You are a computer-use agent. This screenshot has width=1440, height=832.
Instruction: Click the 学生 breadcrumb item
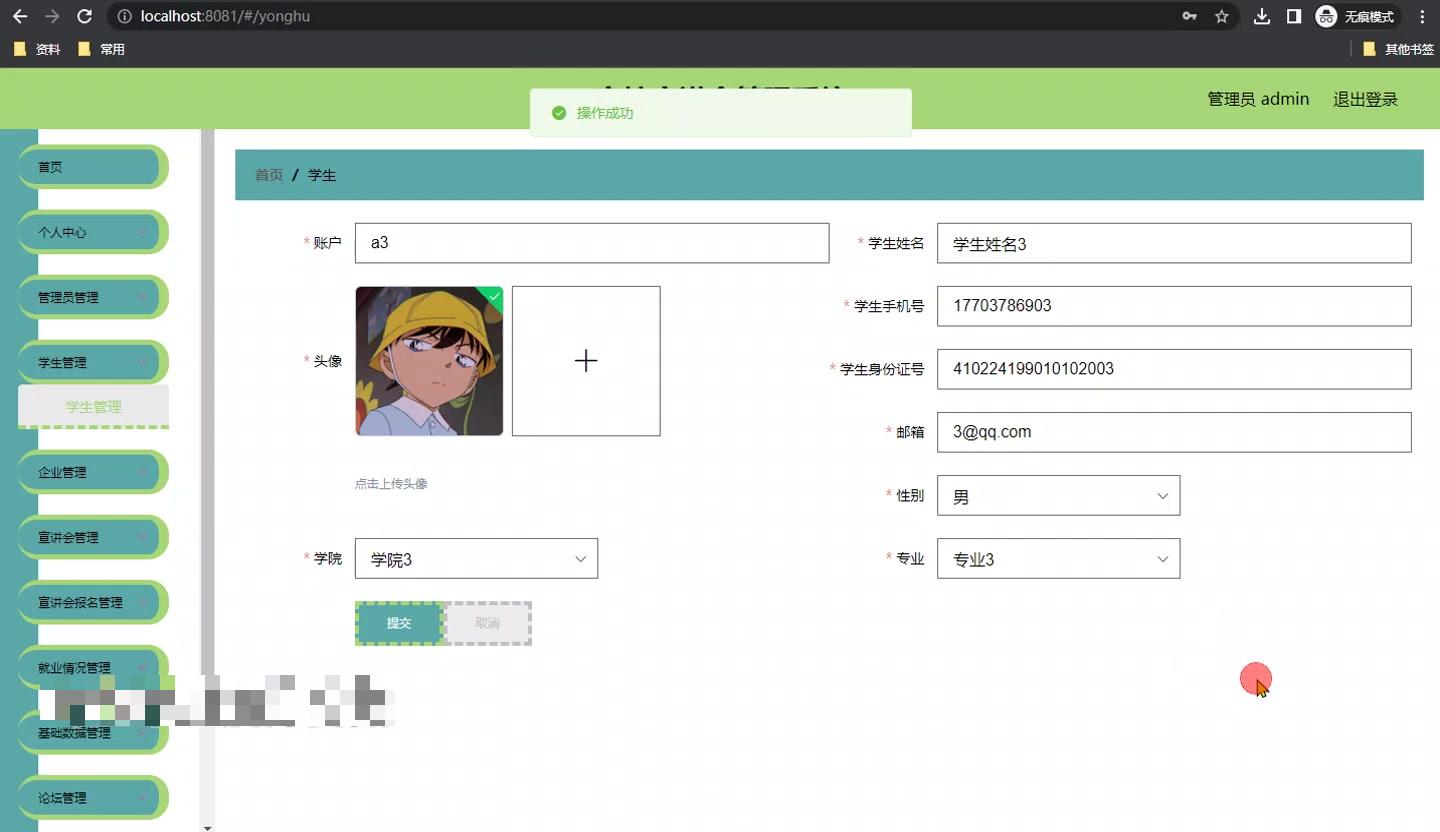pyautogui.click(x=322, y=175)
